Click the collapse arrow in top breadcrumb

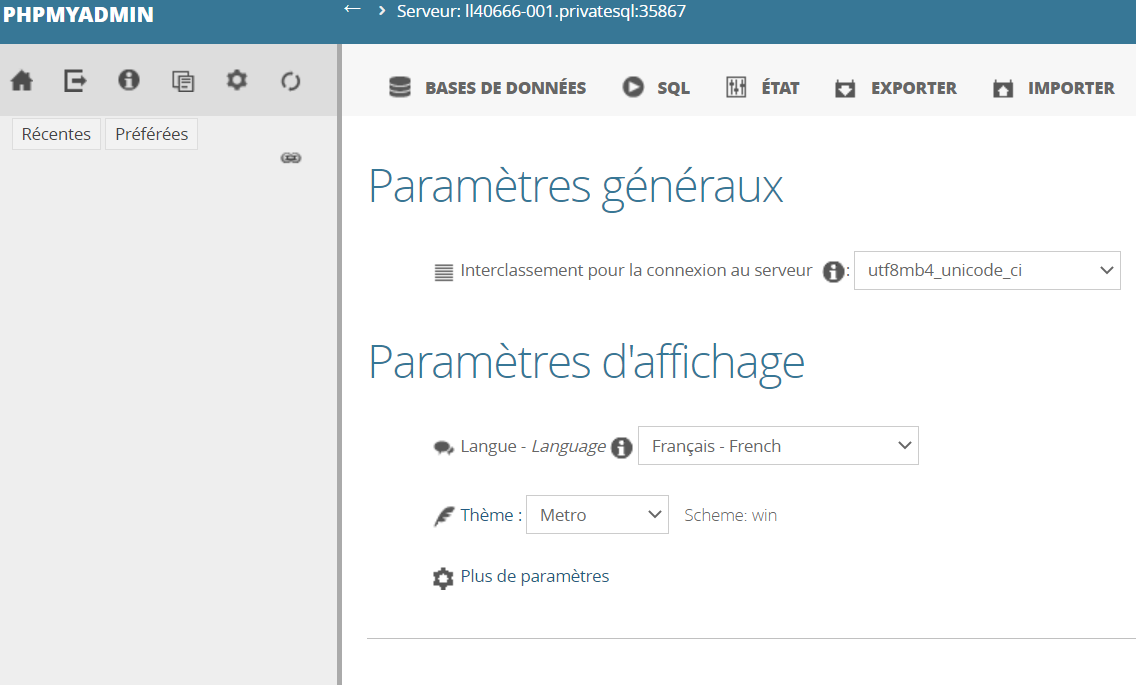pyautogui.click(x=351, y=9)
